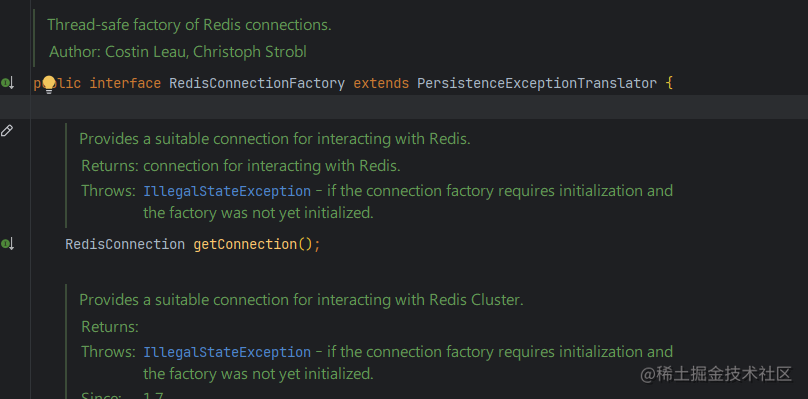Click the empty Returns label in the Cluster doc
Screen dimensions: 808x399
(x=110, y=327)
